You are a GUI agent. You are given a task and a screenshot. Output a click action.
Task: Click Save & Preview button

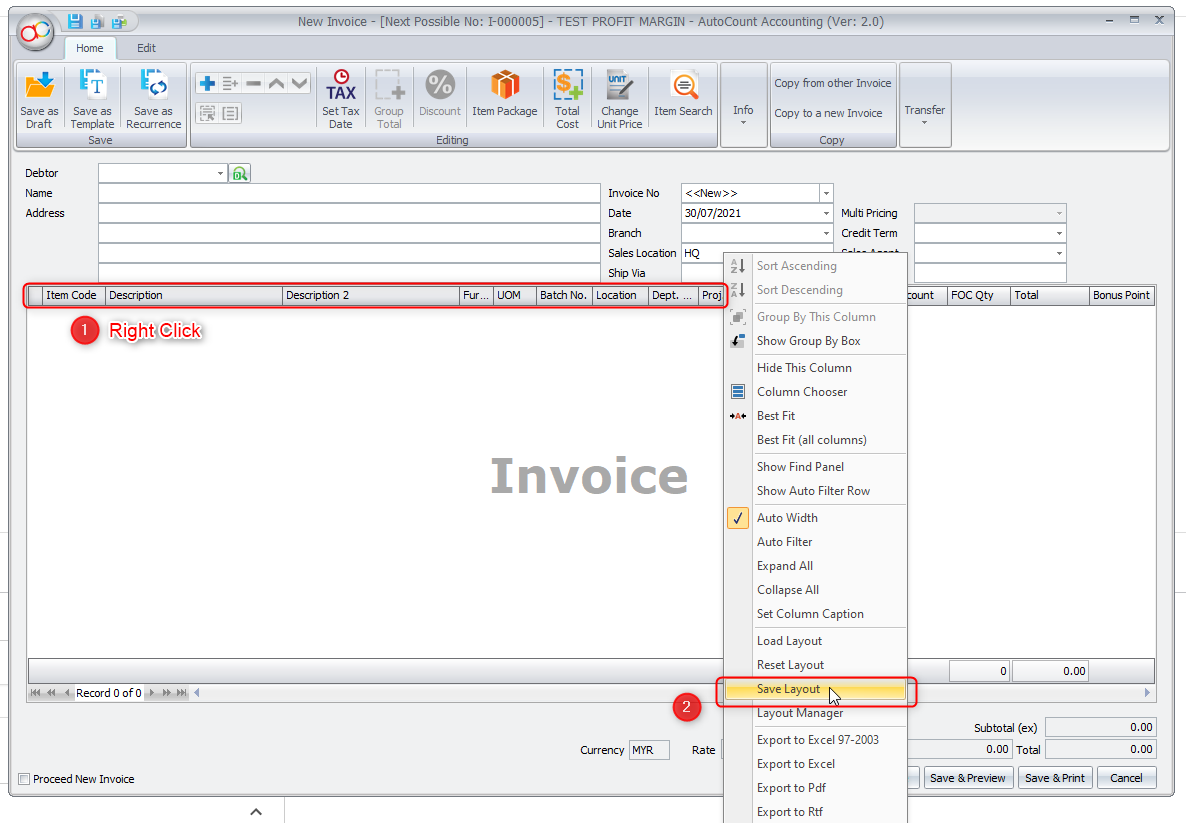pyautogui.click(x=967, y=778)
